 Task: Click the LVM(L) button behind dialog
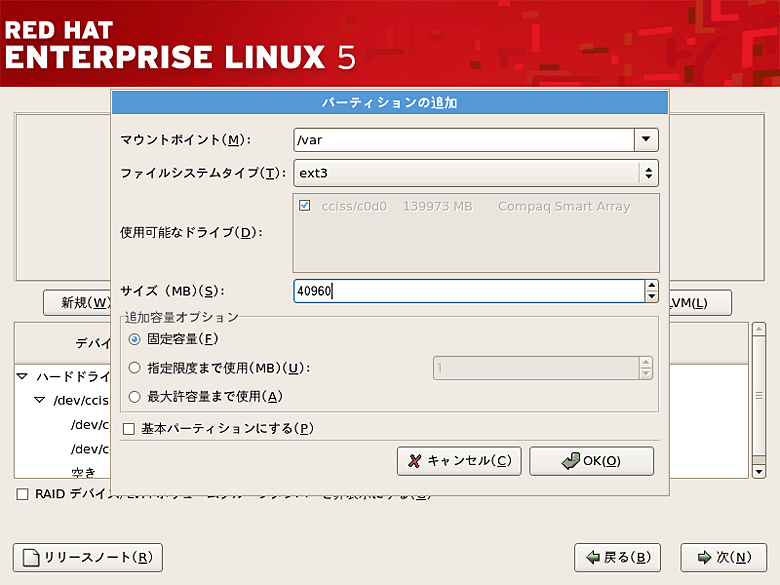(700, 302)
